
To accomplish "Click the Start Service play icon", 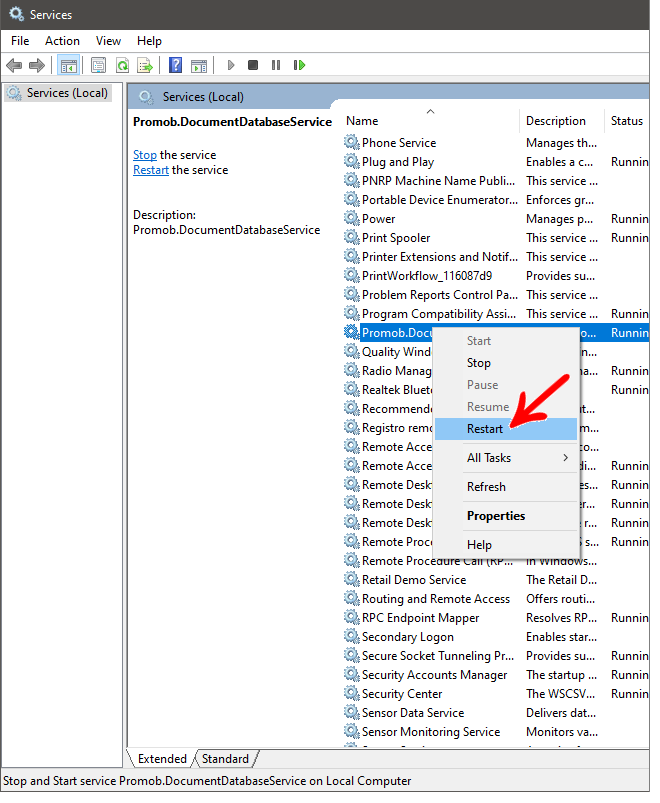I will click(231, 66).
